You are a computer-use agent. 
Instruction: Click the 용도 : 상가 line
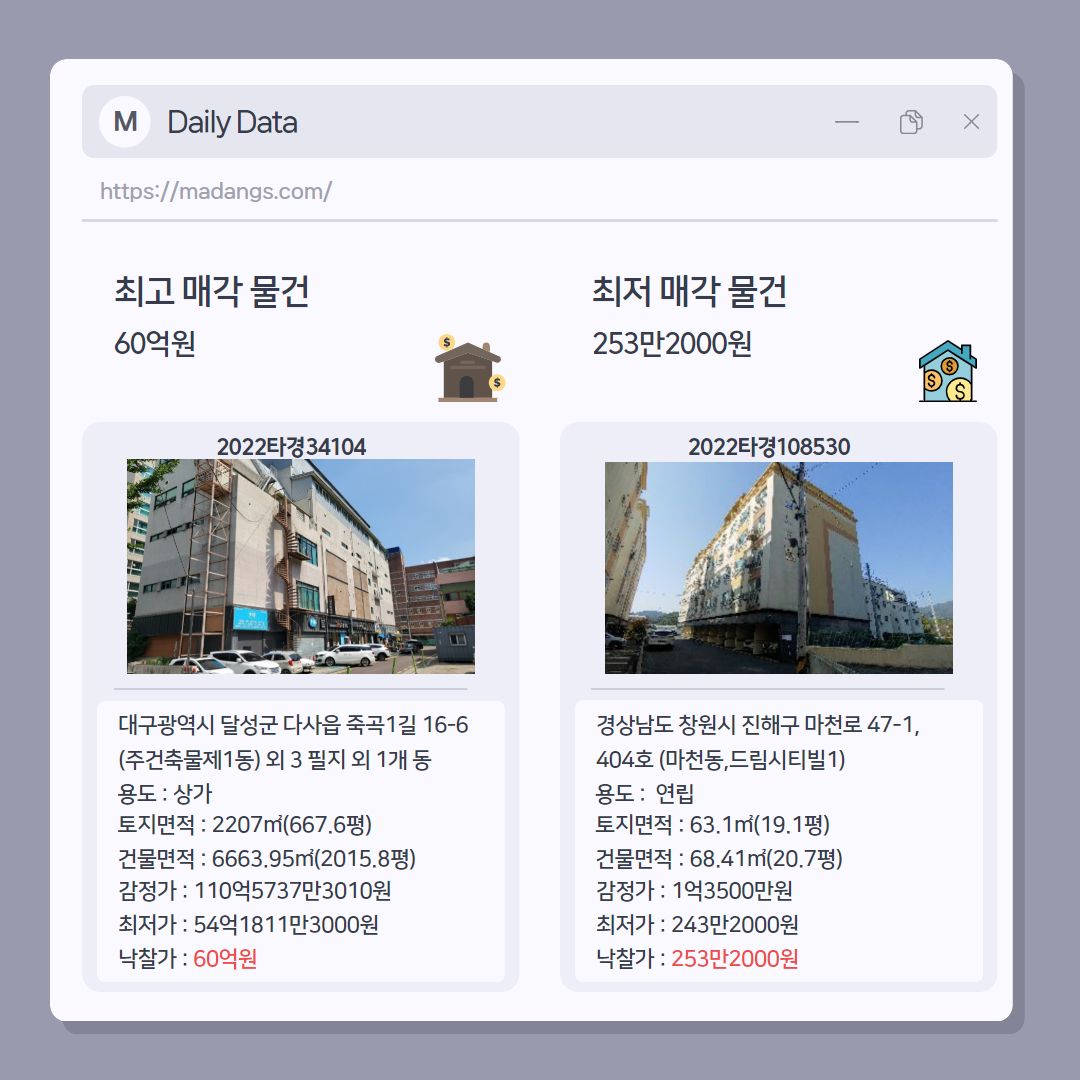pos(165,793)
